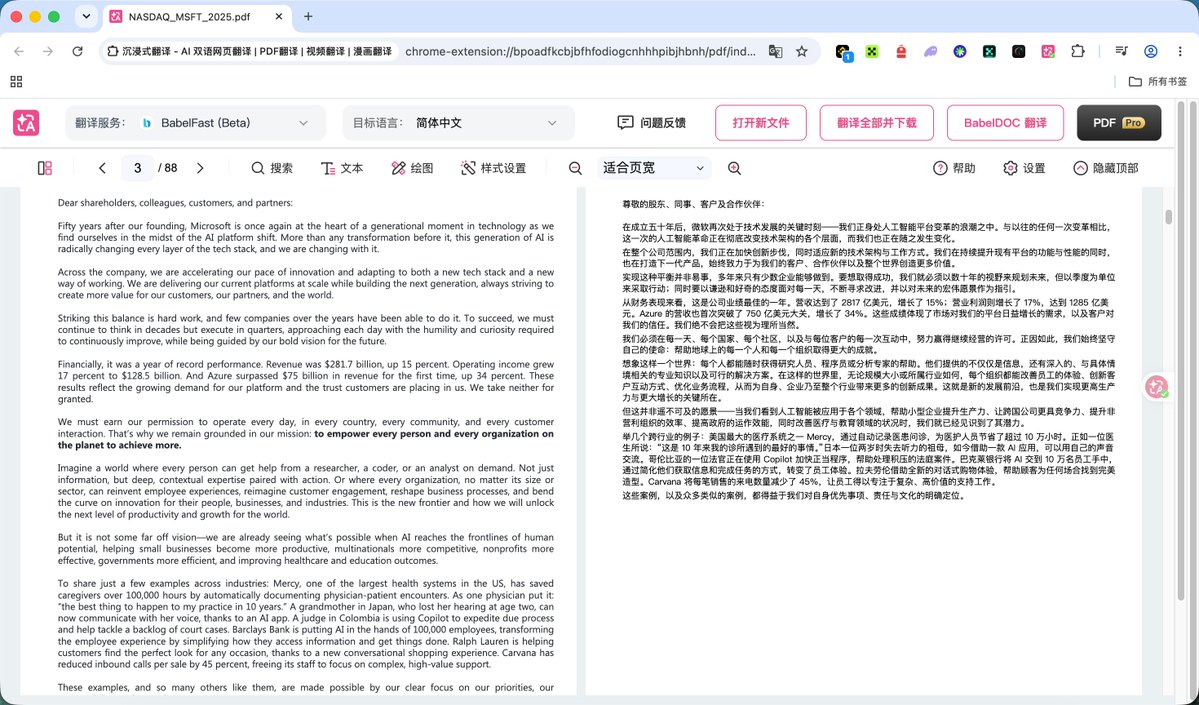The width and height of the screenshot is (1199, 705).
Task: Click 打开新文件 to open a new file
Action: (761, 123)
